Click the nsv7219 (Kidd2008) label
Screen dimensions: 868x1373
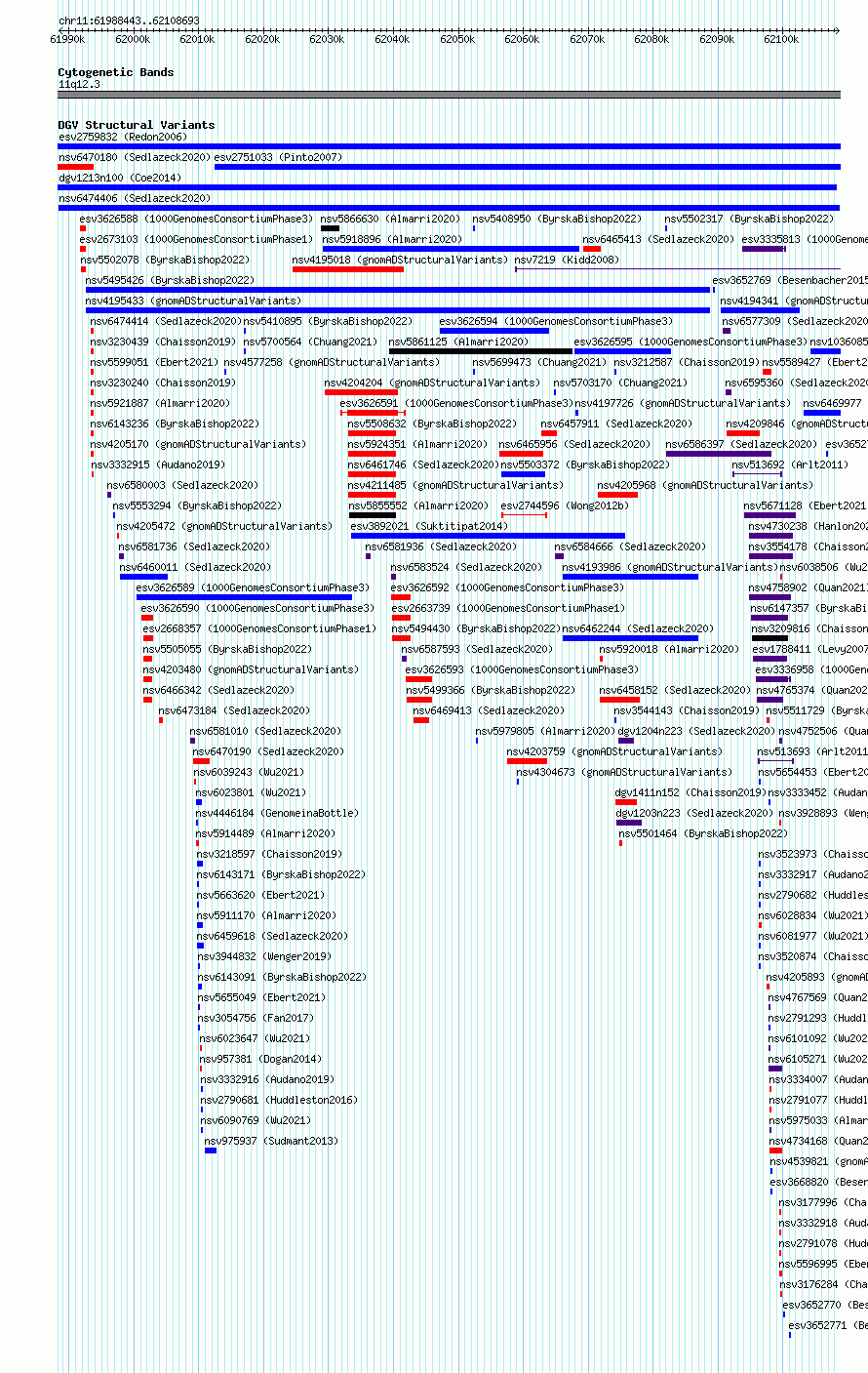click(567, 260)
